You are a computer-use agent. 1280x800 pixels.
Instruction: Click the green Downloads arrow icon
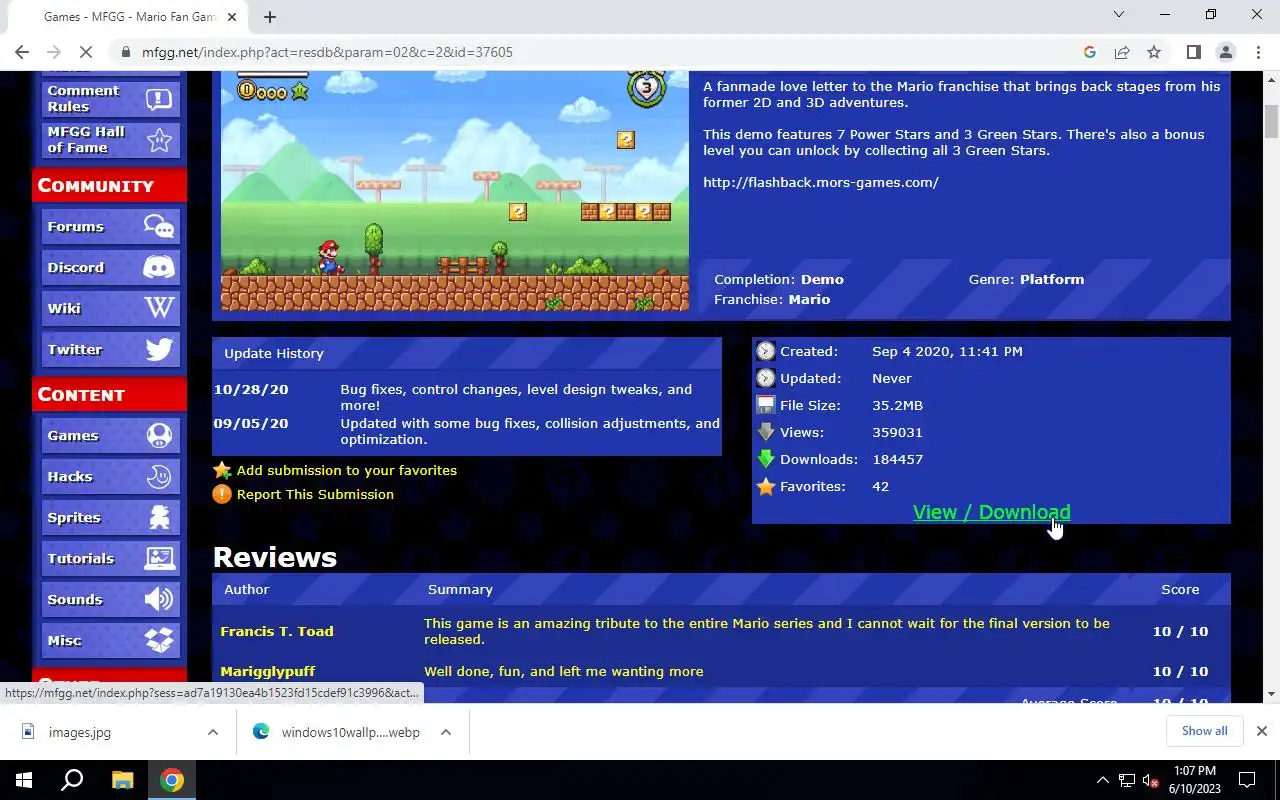(x=766, y=459)
